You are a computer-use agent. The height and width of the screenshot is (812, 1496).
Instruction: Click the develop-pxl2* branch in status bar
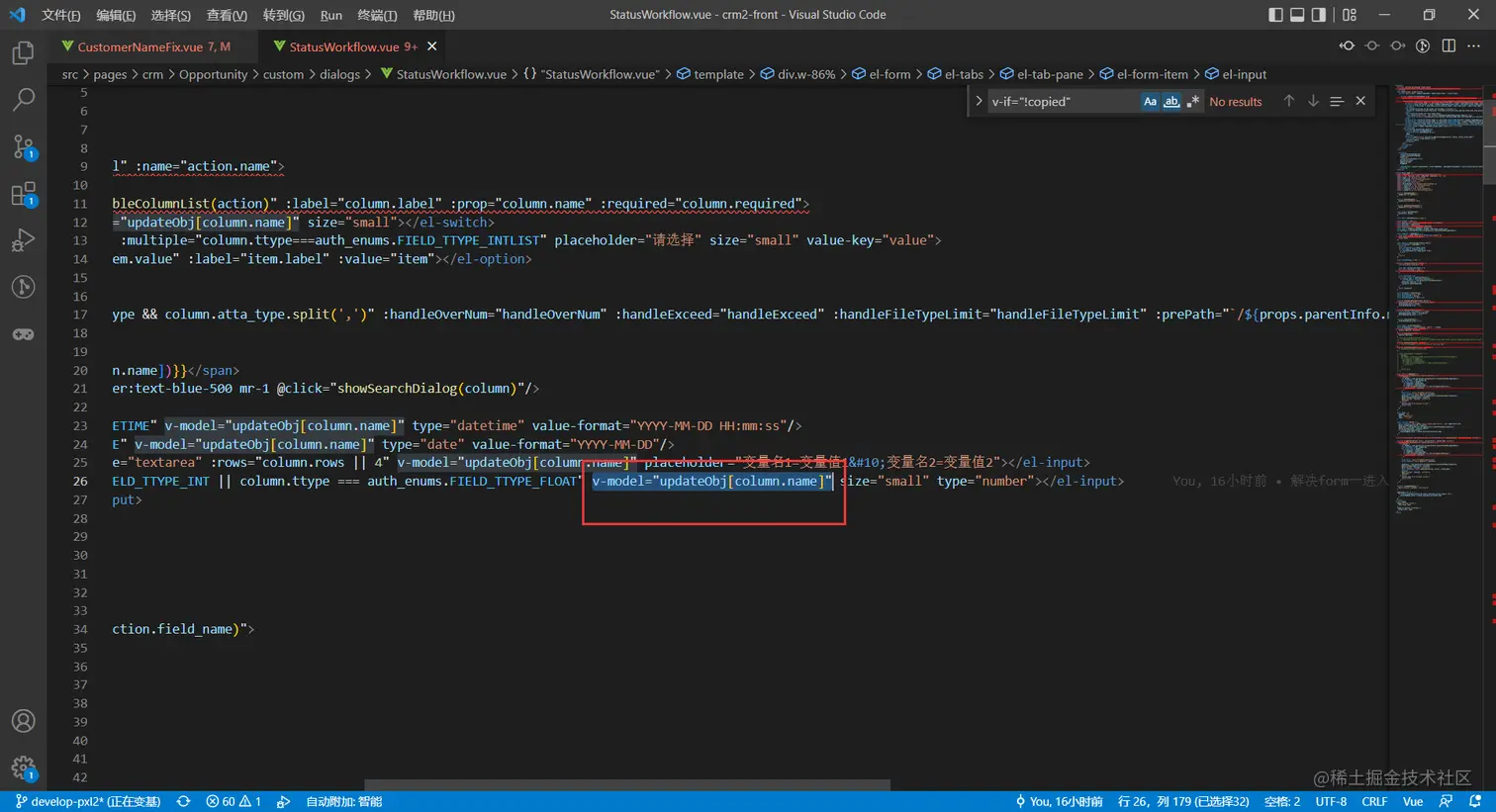(89, 801)
